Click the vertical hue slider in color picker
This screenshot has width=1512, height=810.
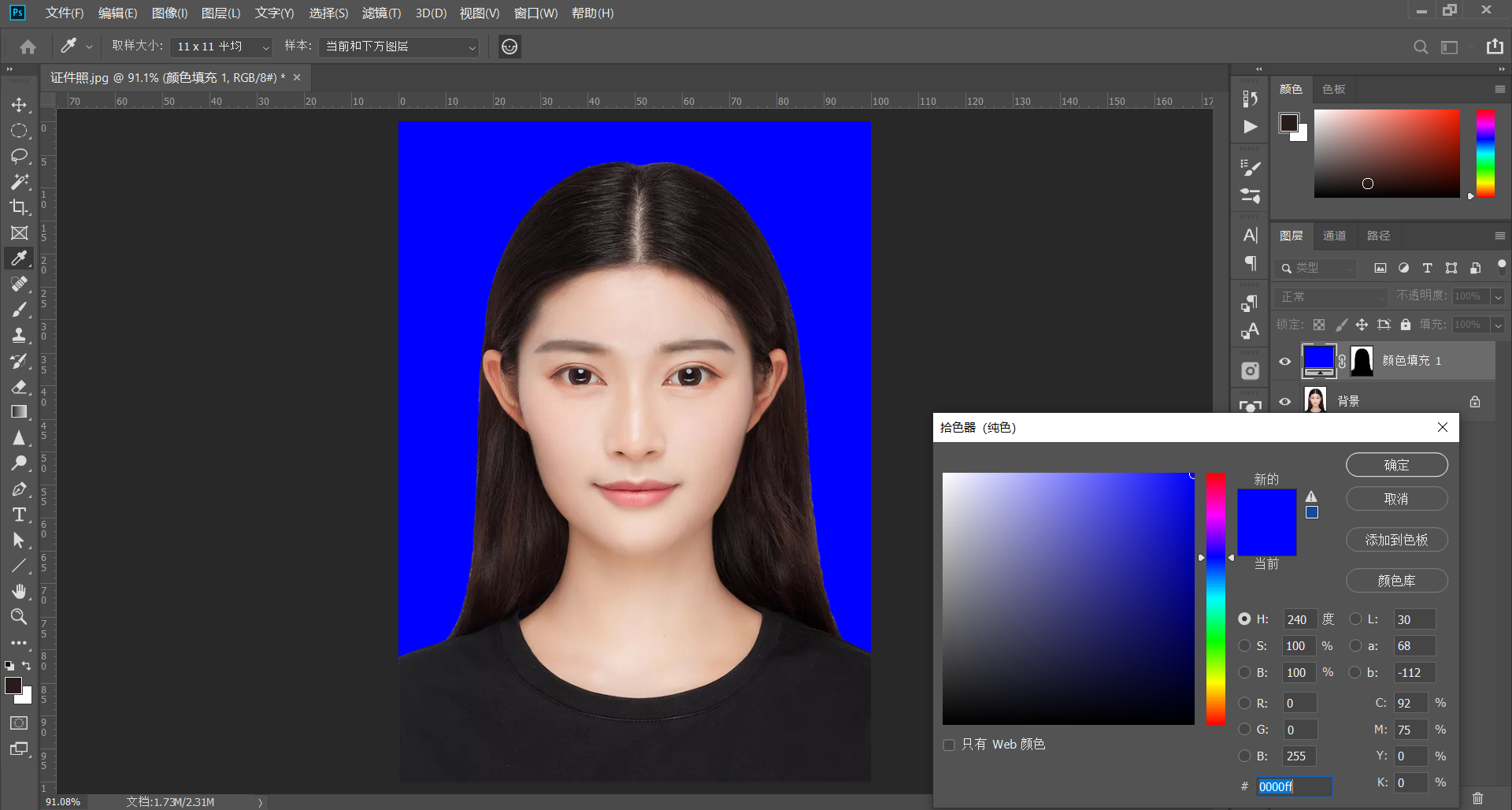[1216, 599]
